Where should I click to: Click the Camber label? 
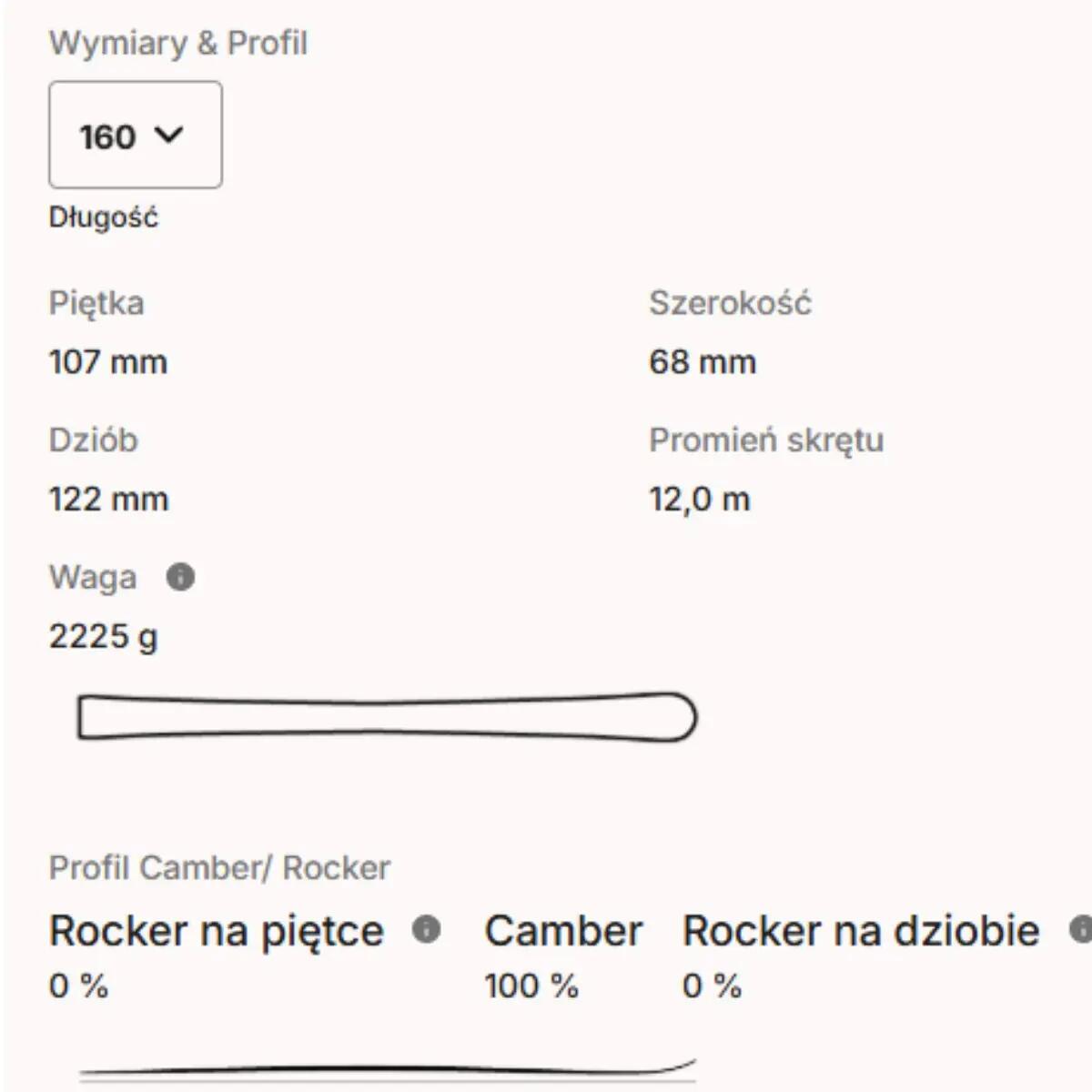[x=563, y=930]
